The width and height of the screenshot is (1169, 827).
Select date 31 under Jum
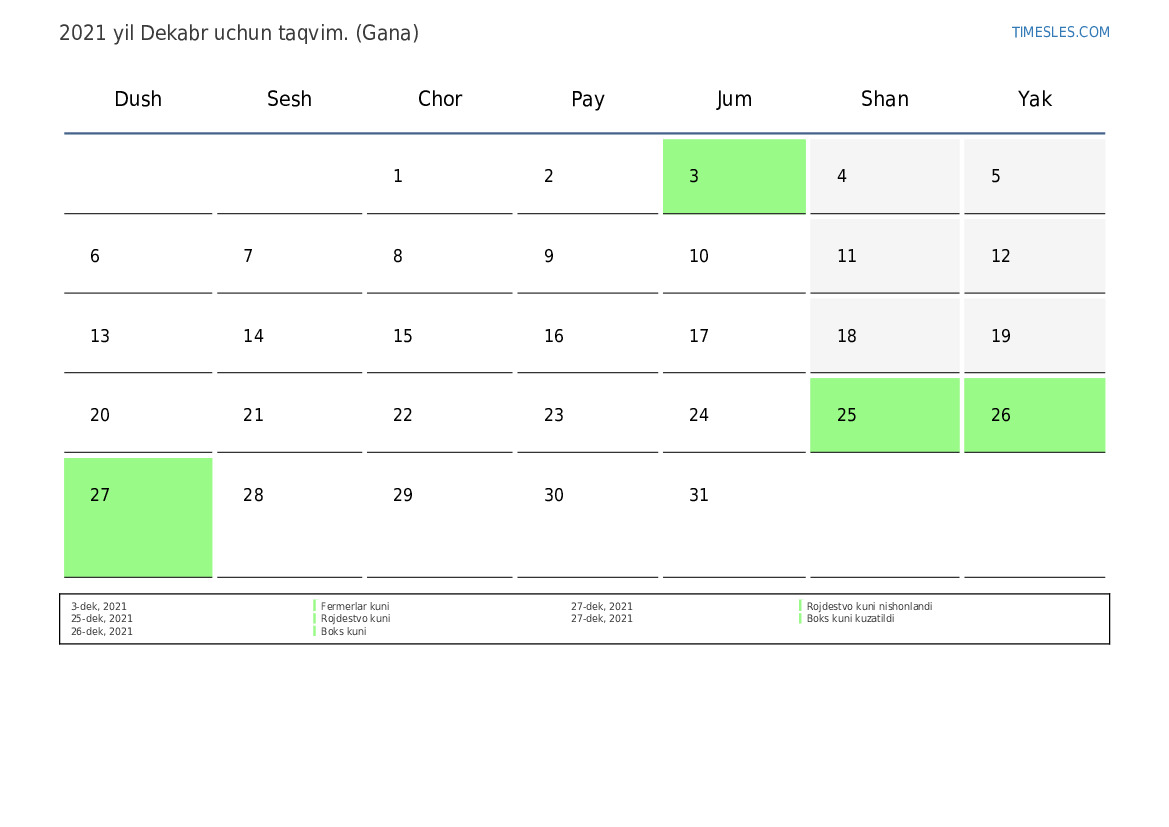pos(734,517)
